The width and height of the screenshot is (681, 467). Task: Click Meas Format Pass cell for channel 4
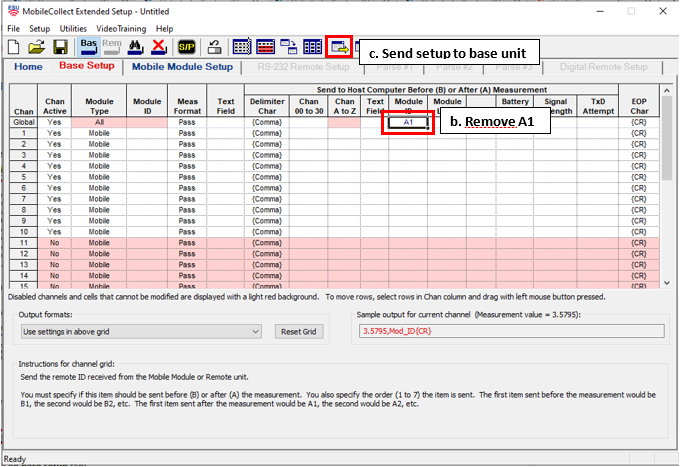tap(187, 166)
